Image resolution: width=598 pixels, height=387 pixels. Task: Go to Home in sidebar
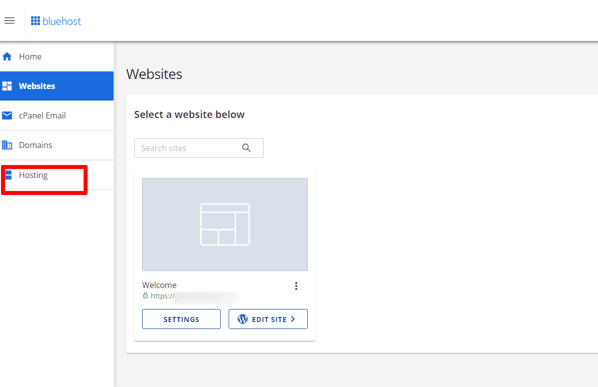click(57, 57)
